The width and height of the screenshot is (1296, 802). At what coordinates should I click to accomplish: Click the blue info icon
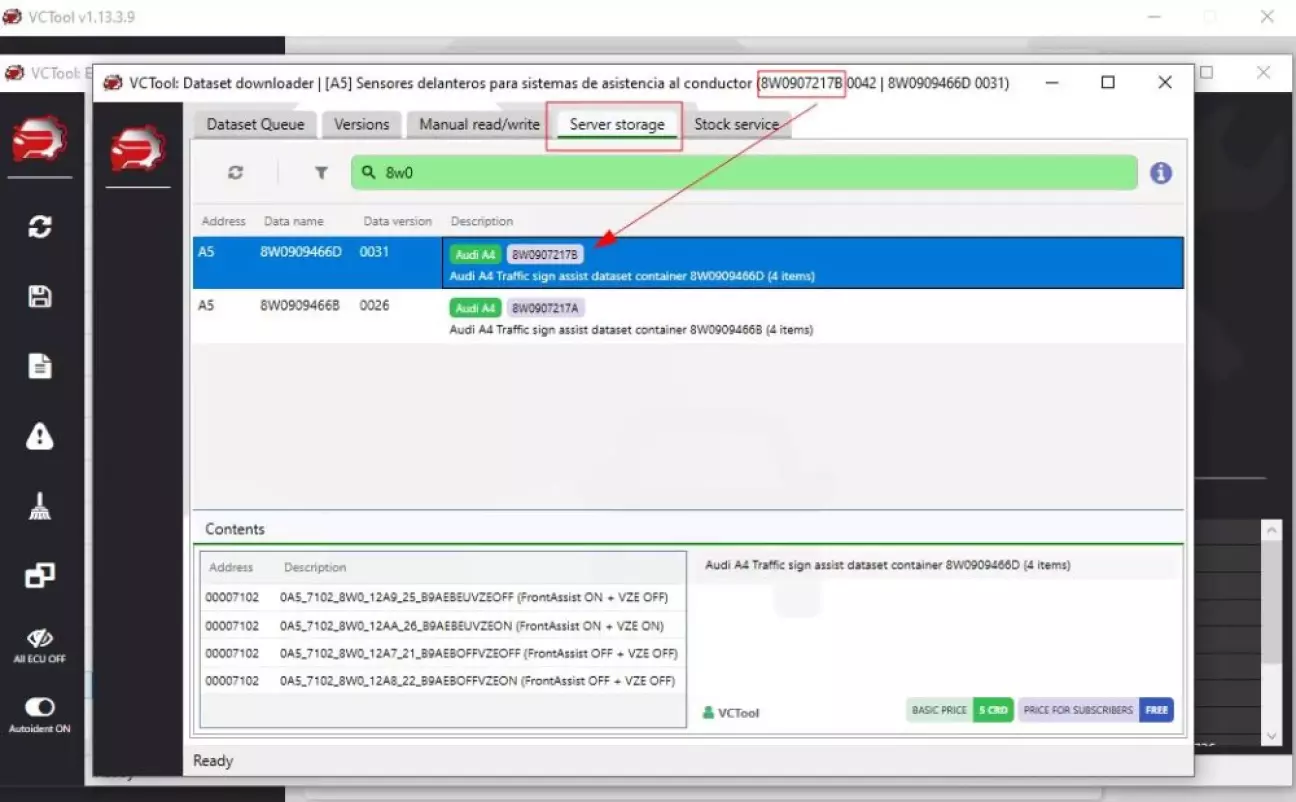(x=1160, y=172)
